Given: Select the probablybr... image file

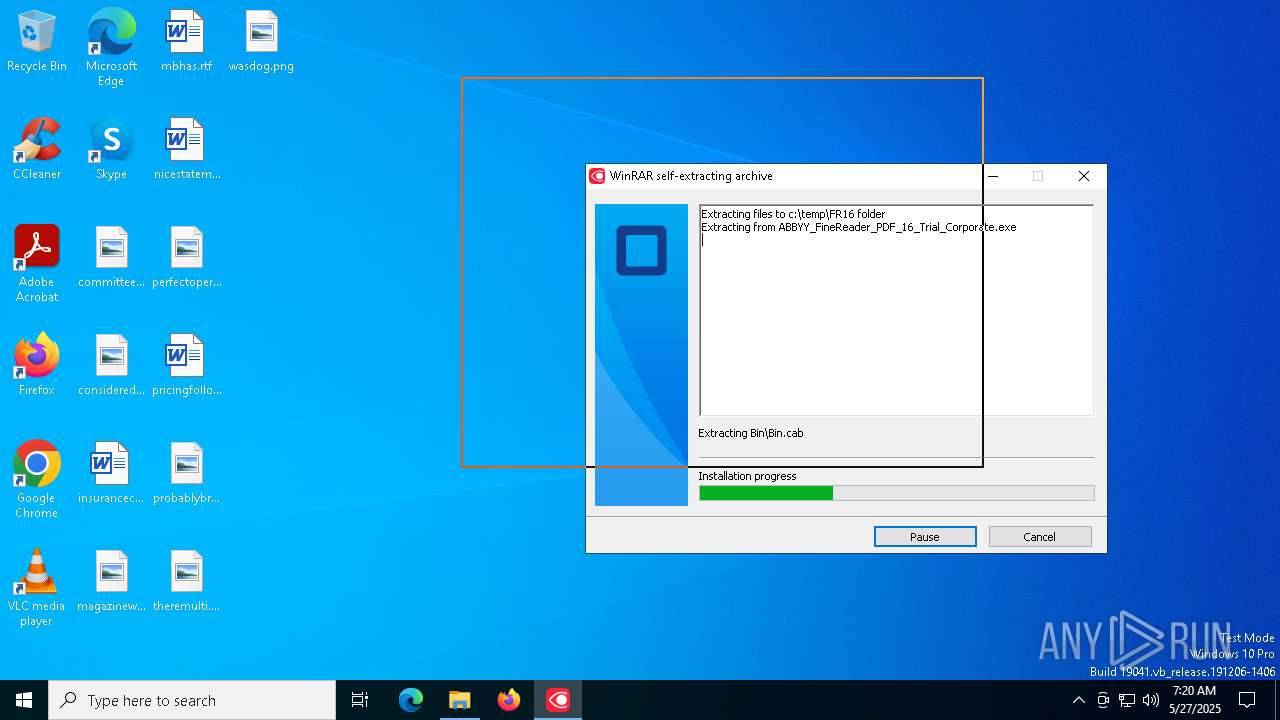Looking at the screenshot, I should pos(186,474).
